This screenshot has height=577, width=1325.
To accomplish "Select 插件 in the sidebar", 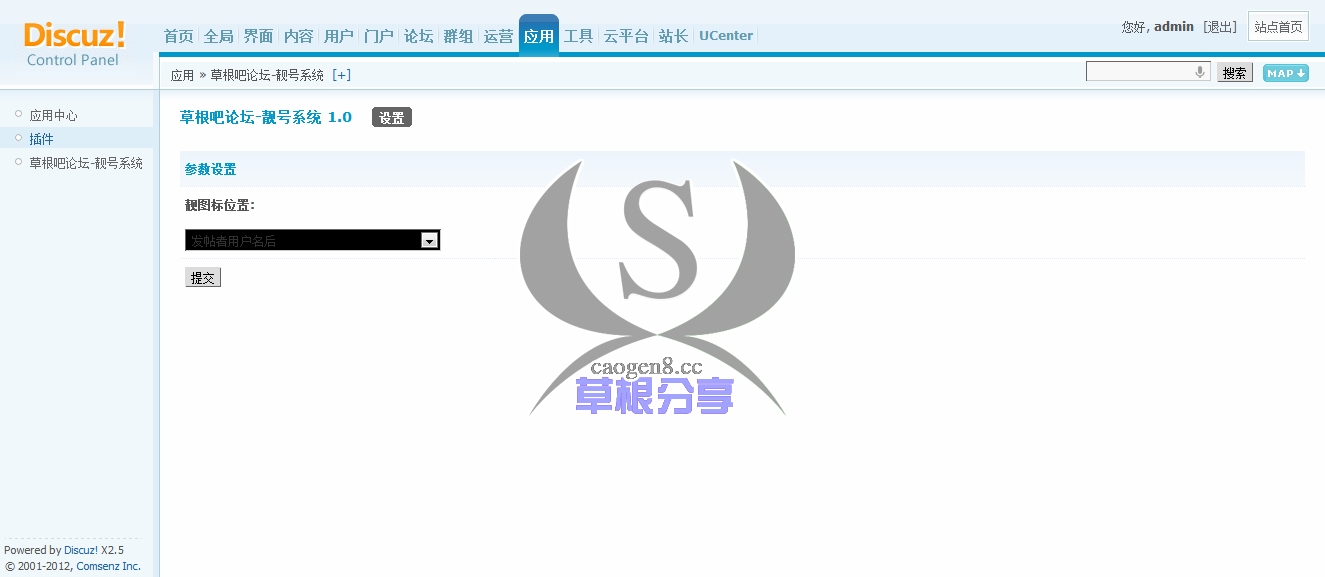I will (41, 139).
